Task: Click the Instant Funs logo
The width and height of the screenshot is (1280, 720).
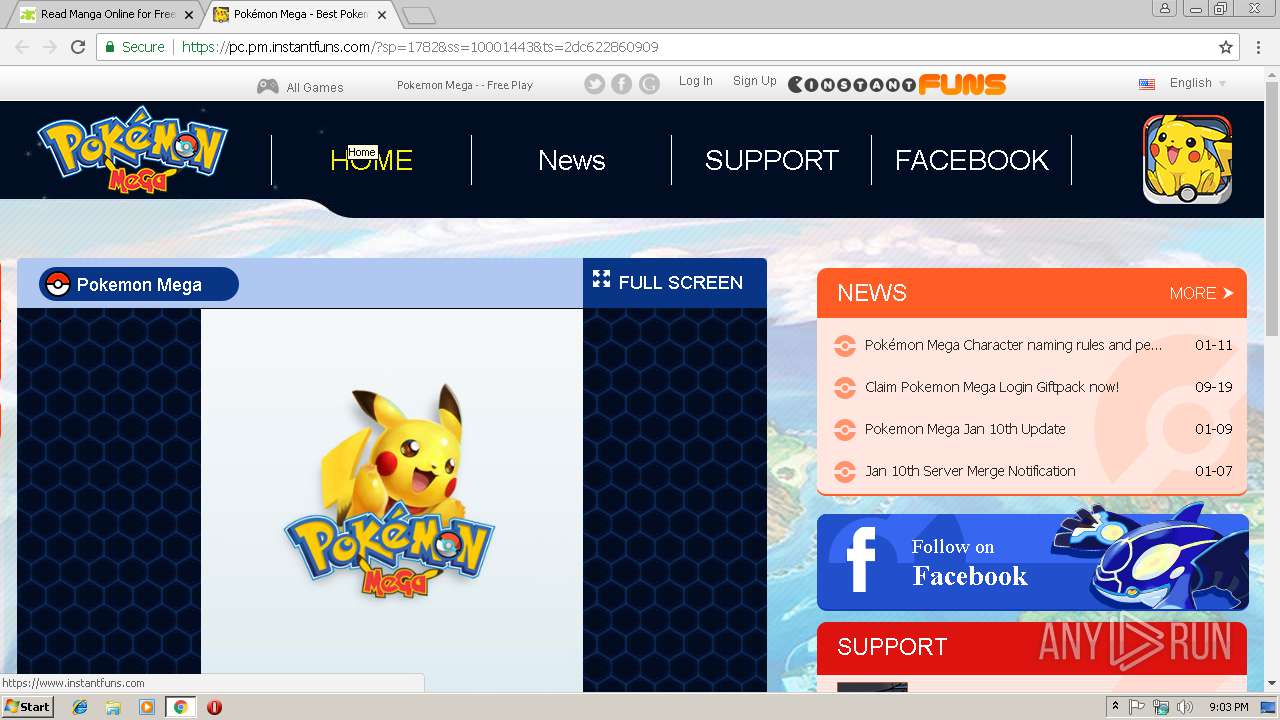Action: pos(897,84)
